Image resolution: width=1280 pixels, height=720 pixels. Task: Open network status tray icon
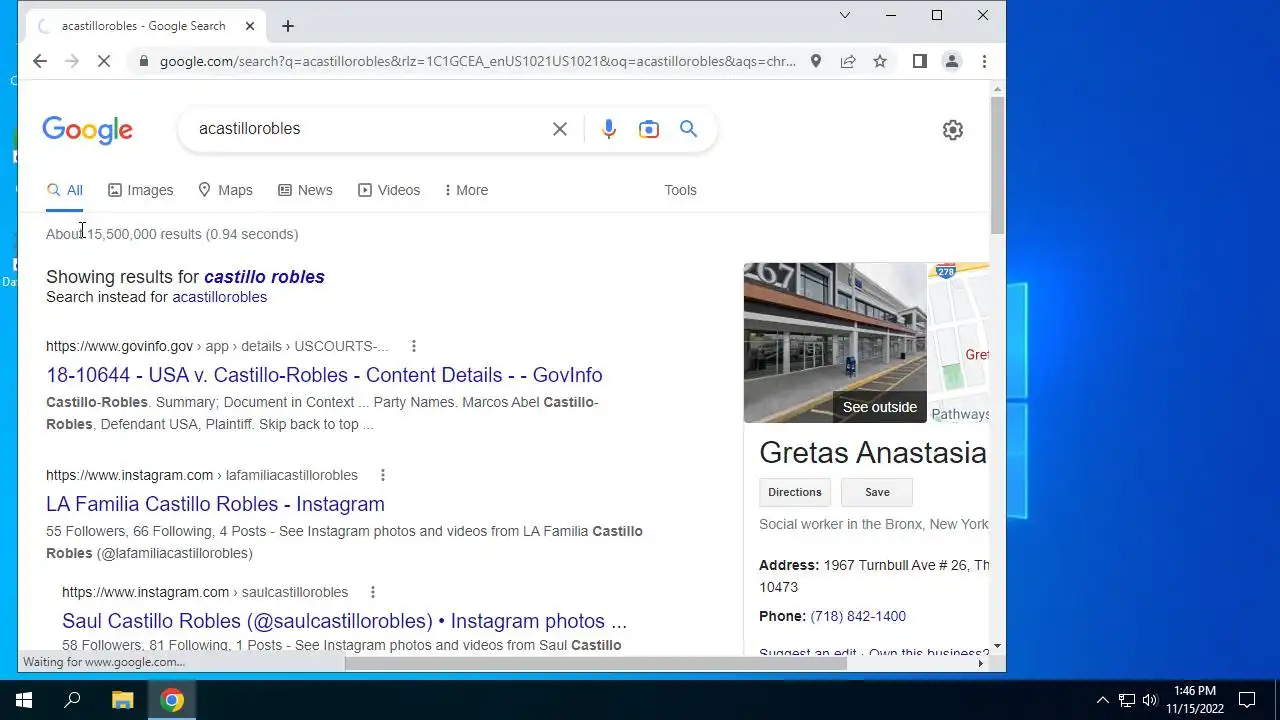[x=1127, y=700]
